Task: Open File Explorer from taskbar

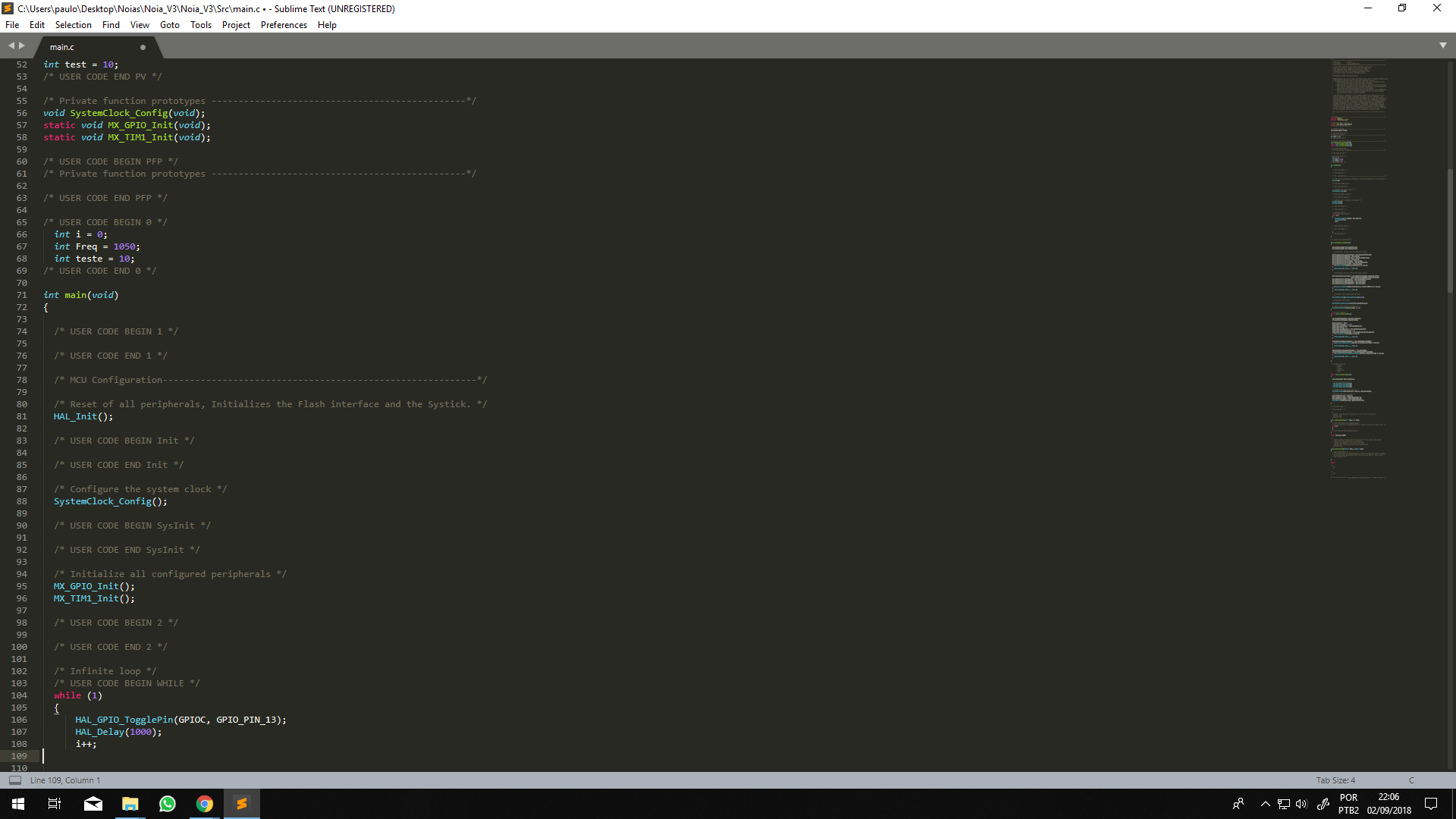Action: 130,804
